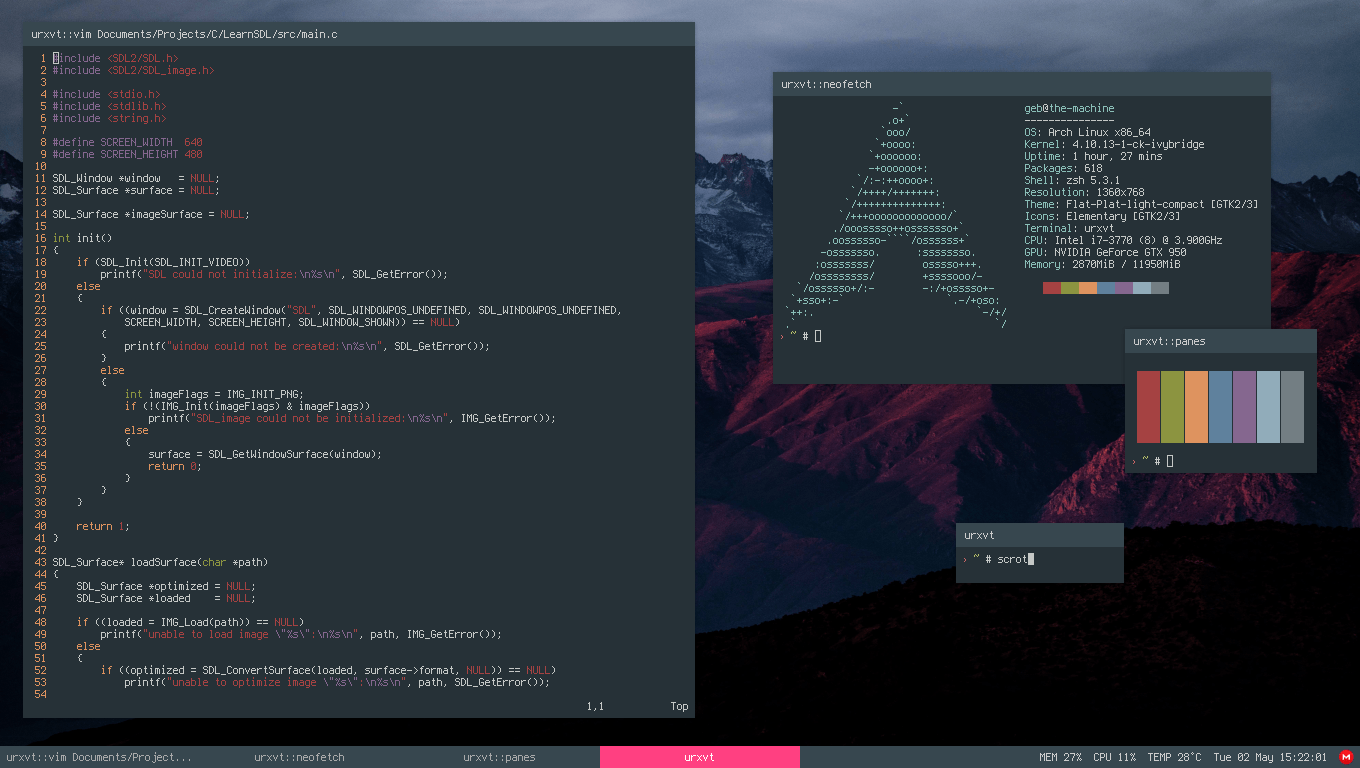The width and height of the screenshot is (1360, 768).
Task: Pick the red swatch in panes window
Action: [x=1148, y=407]
